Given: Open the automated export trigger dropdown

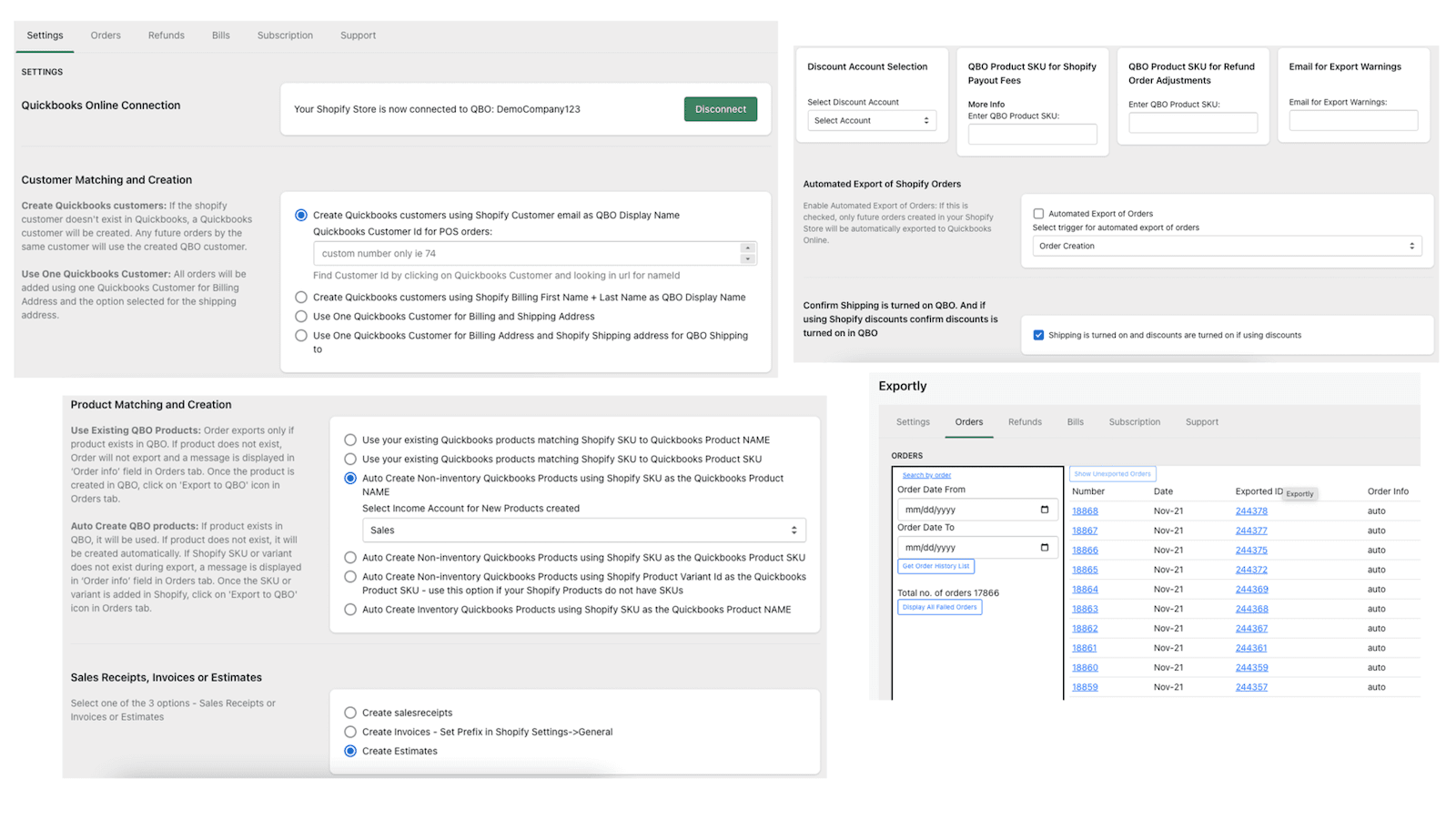Looking at the screenshot, I should (x=1226, y=245).
